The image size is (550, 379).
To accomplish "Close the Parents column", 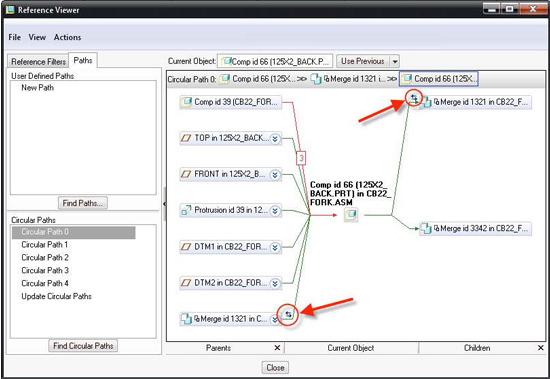I will (277, 348).
